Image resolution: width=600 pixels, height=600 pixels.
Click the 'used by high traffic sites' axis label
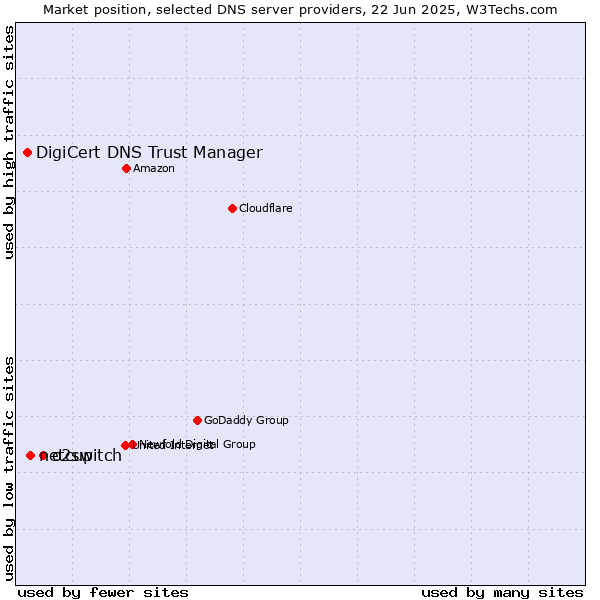[x=9, y=142]
